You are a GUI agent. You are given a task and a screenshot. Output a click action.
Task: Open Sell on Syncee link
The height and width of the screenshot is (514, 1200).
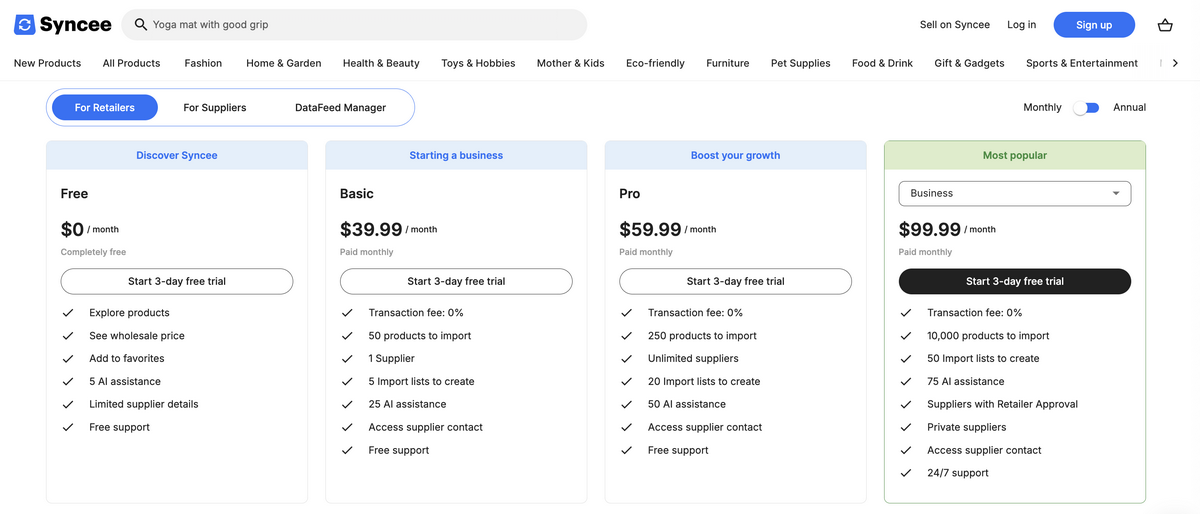point(955,25)
